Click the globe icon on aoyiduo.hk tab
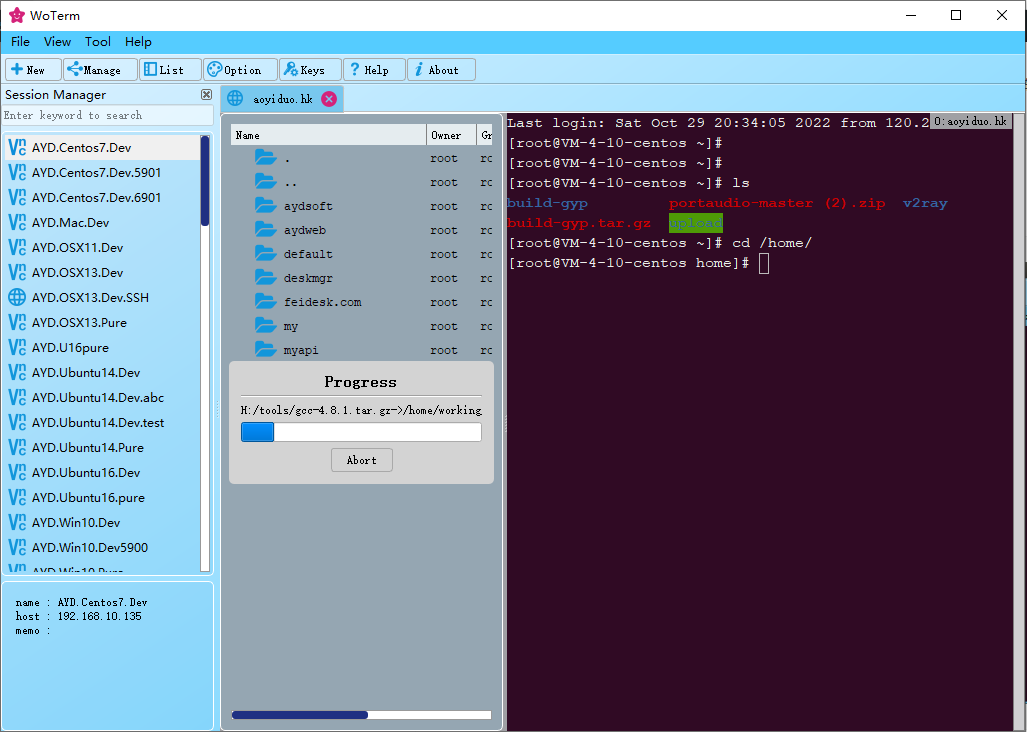Image resolution: width=1027 pixels, height=732 pixels. pyautogui.click(x=235, y=99)
